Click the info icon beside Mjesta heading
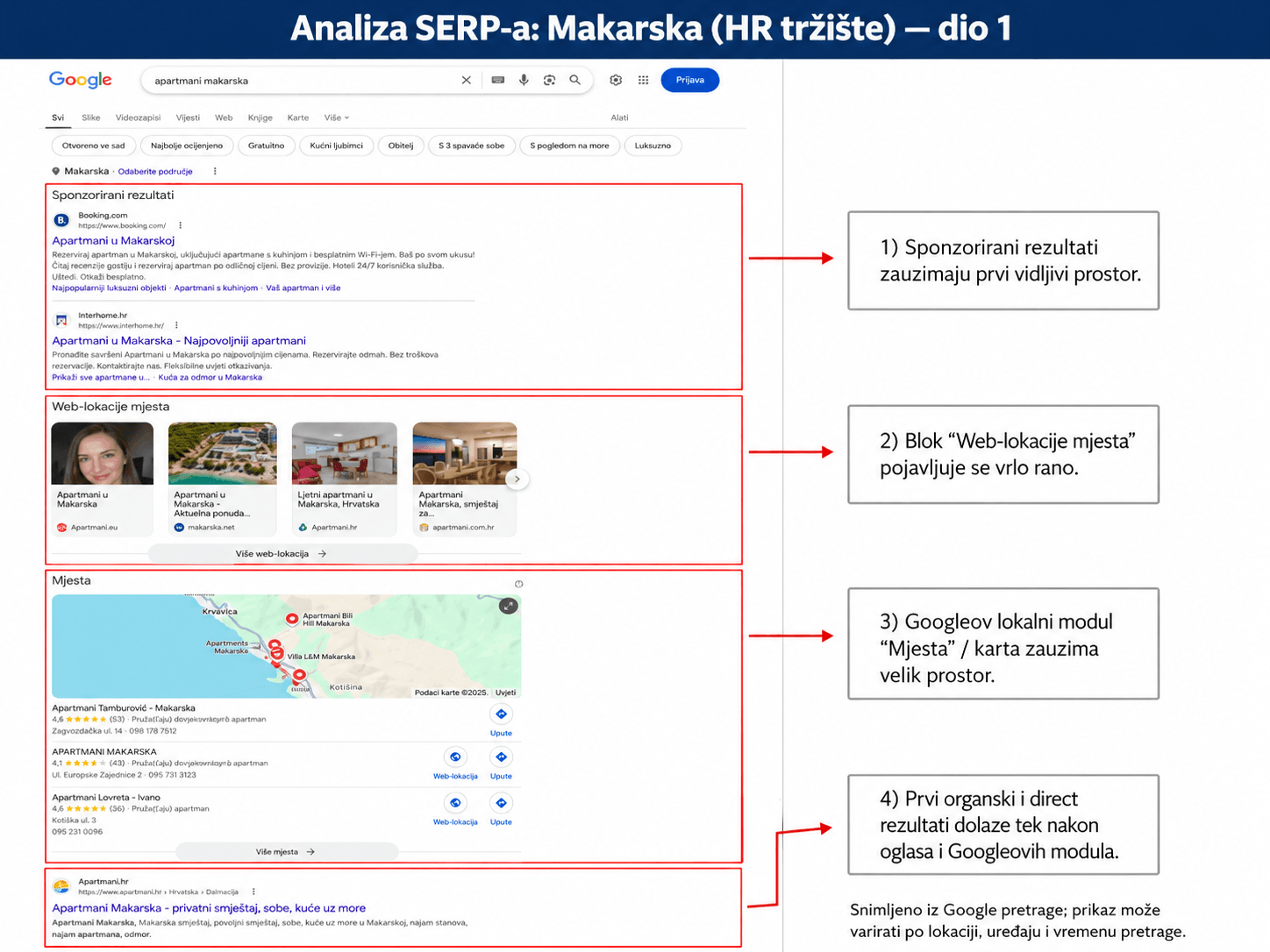The height and width of the screenshot is (952, 1270). tap(519, 584)
